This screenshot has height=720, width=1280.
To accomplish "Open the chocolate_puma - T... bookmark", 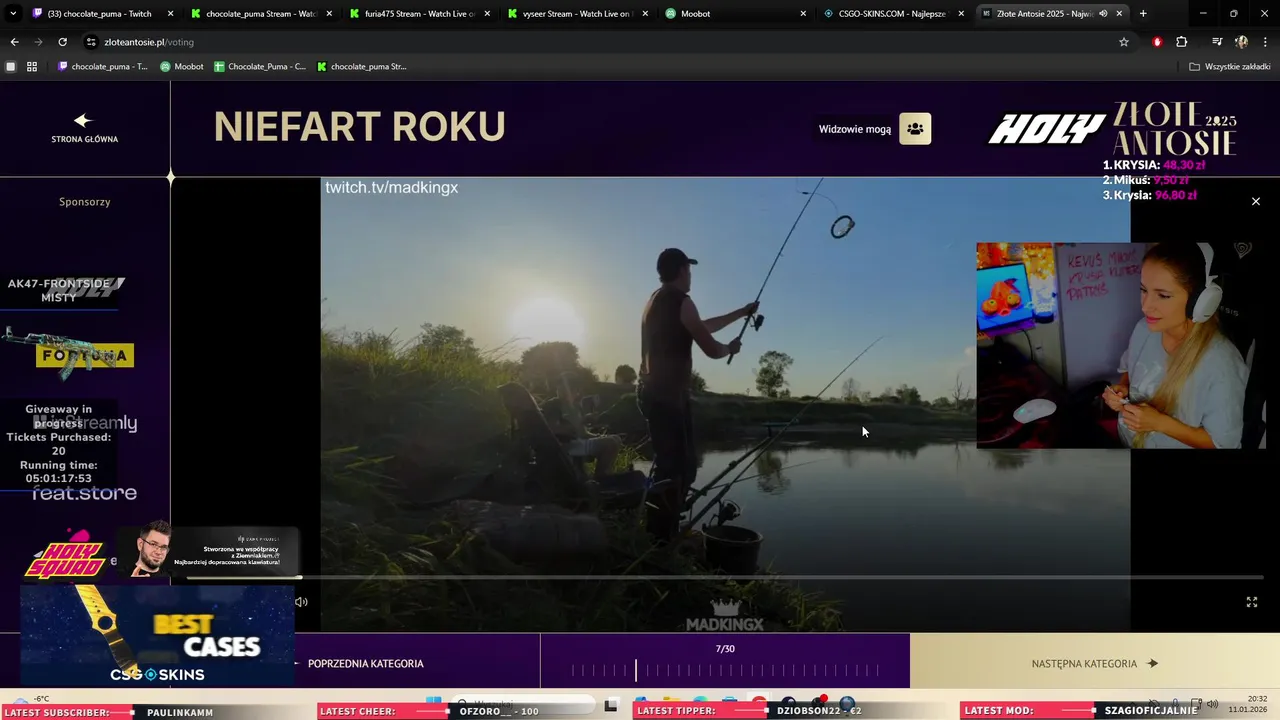I will [x=103, y=67].
